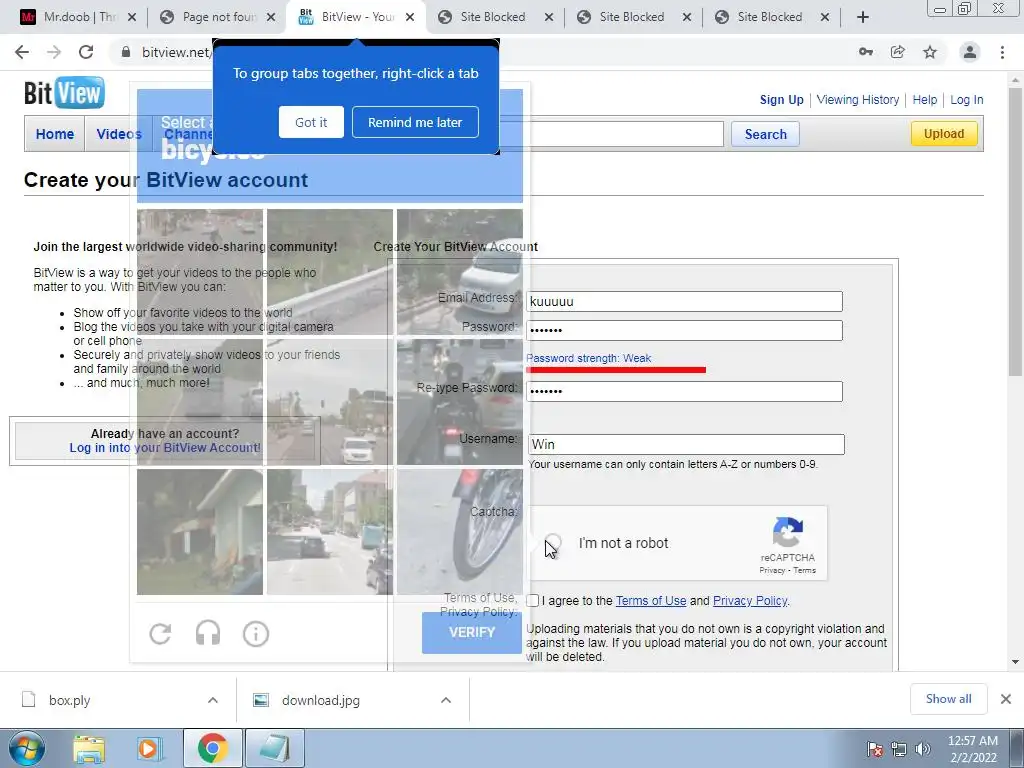The height and width of the screenshot is (768, 1024).
Task: Click the taskbar clock showing 12:57 AM
Action: pos(972,749)
